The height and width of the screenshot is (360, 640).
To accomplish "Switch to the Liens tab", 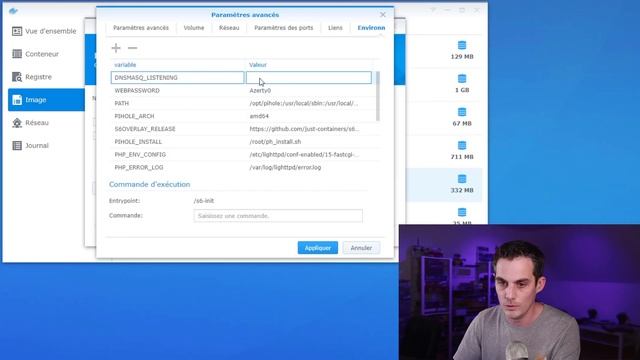I will tap(335, 28).
